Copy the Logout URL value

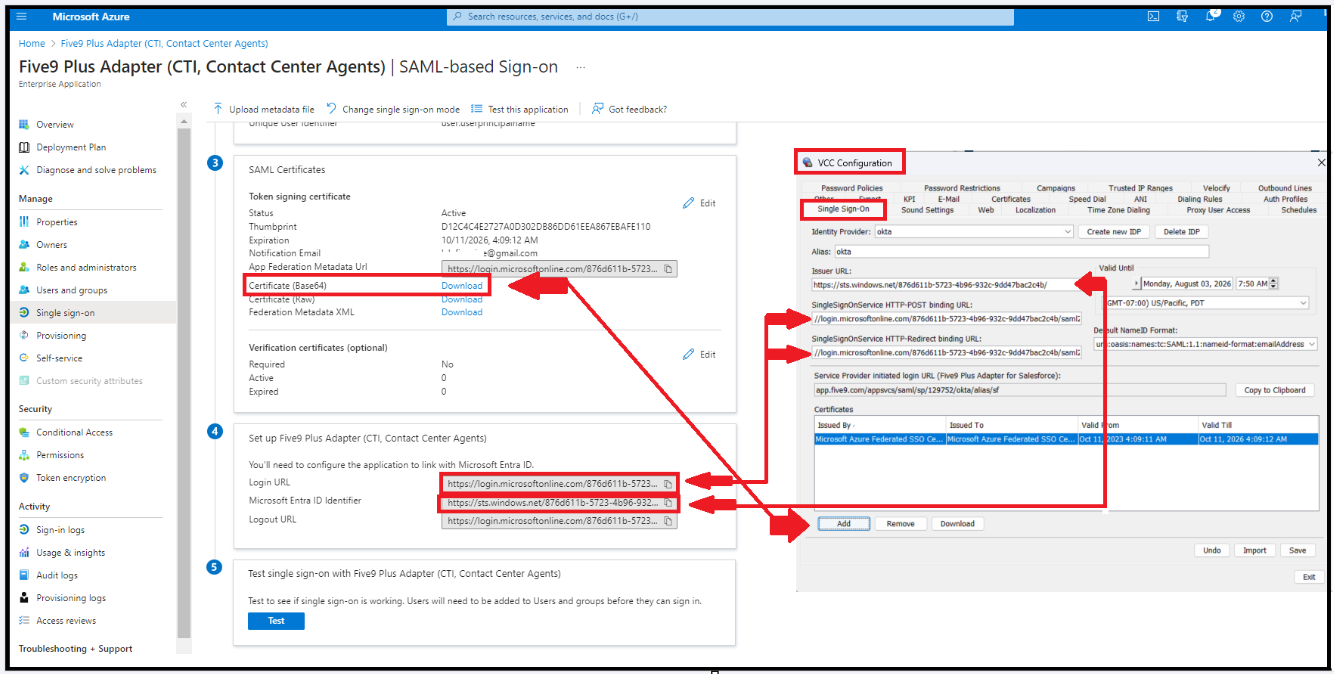tap(669, 521)
